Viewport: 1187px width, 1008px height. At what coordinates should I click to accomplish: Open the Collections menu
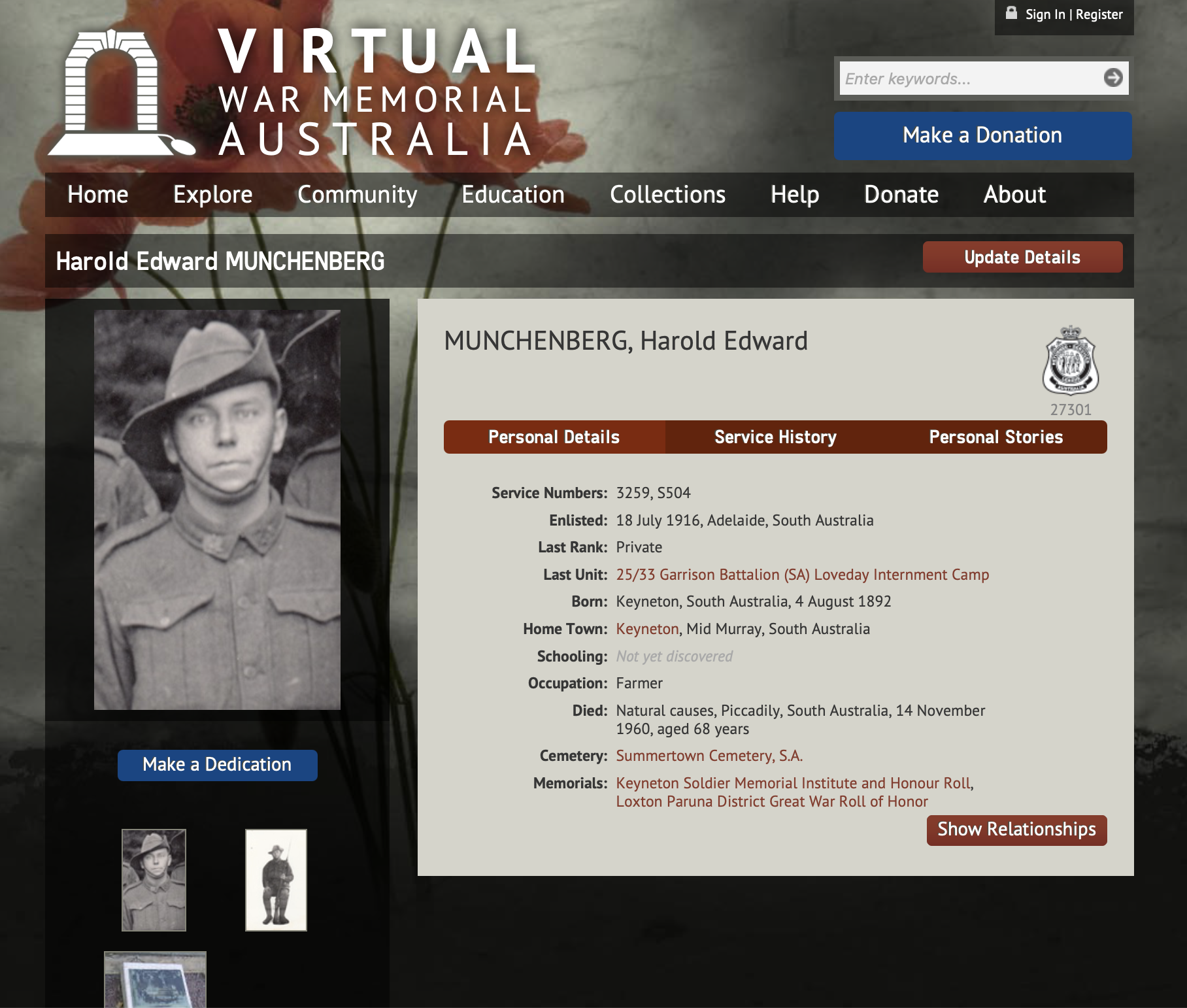click(667, 195)
